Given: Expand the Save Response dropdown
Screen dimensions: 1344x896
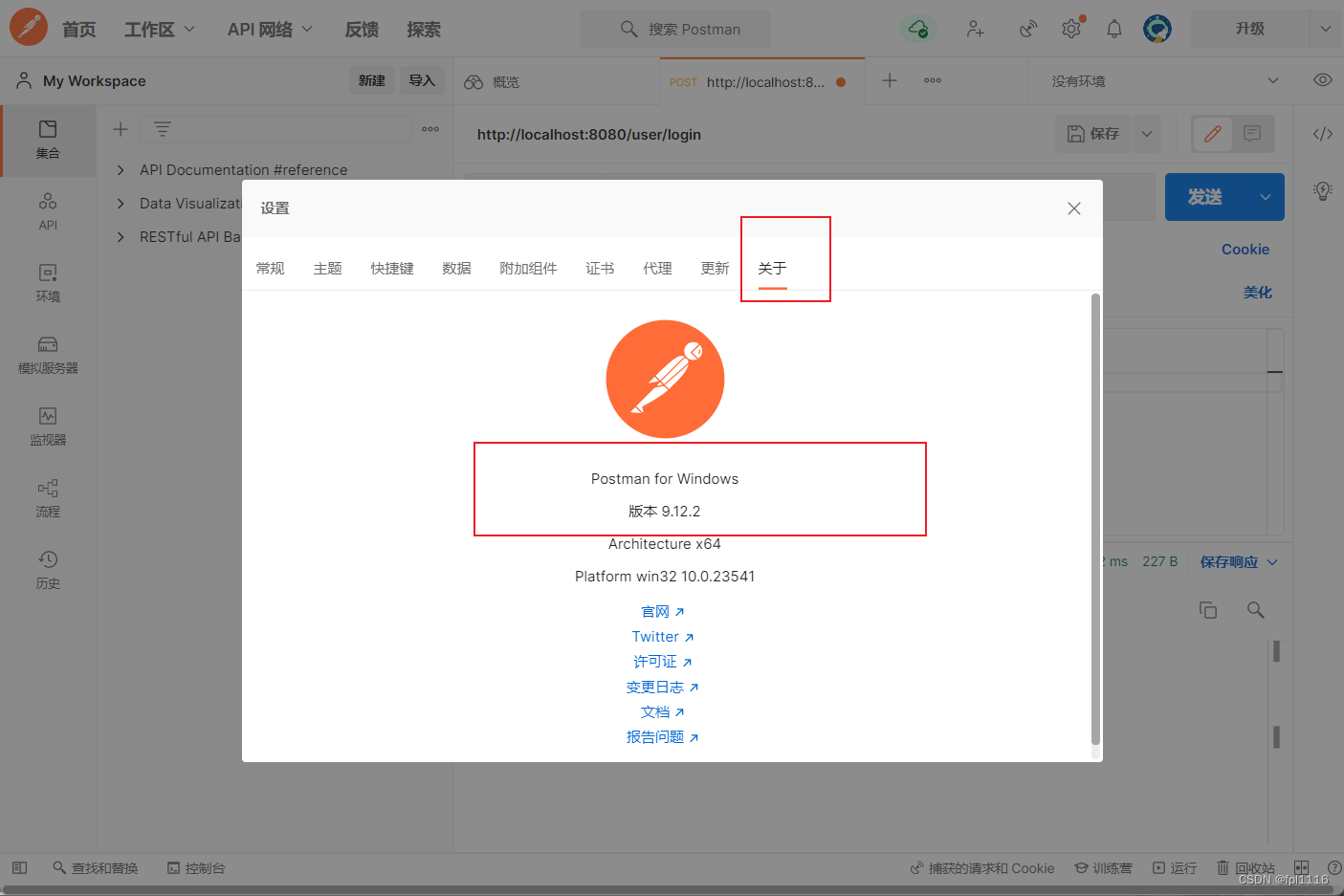Looking at the screenshot, I should point(1272,562).
